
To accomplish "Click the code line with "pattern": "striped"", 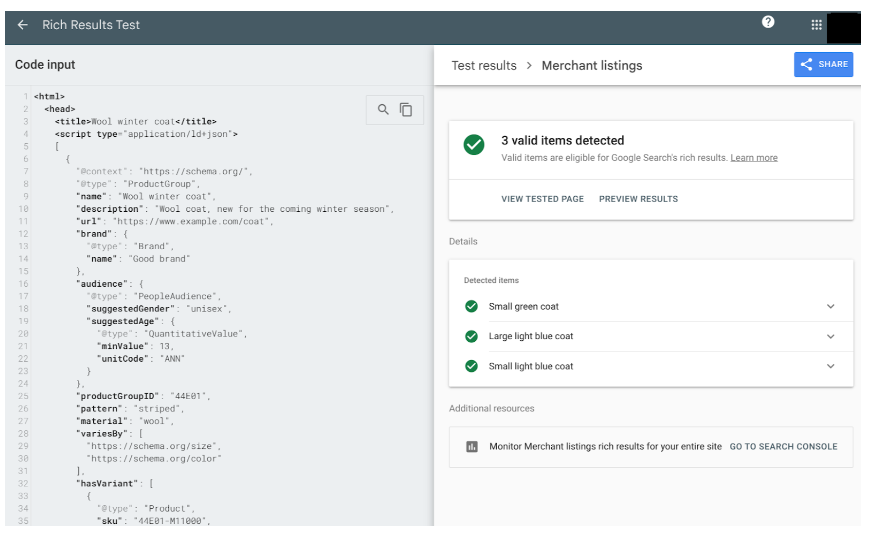I will coord(130,409).
